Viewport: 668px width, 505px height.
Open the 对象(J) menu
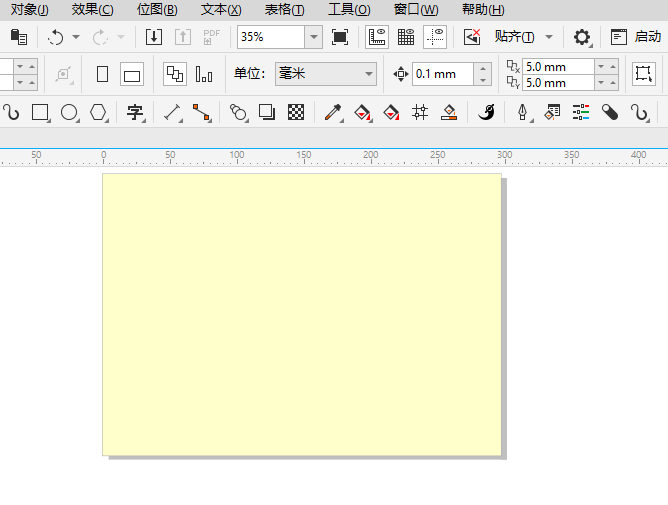[29, 9]
